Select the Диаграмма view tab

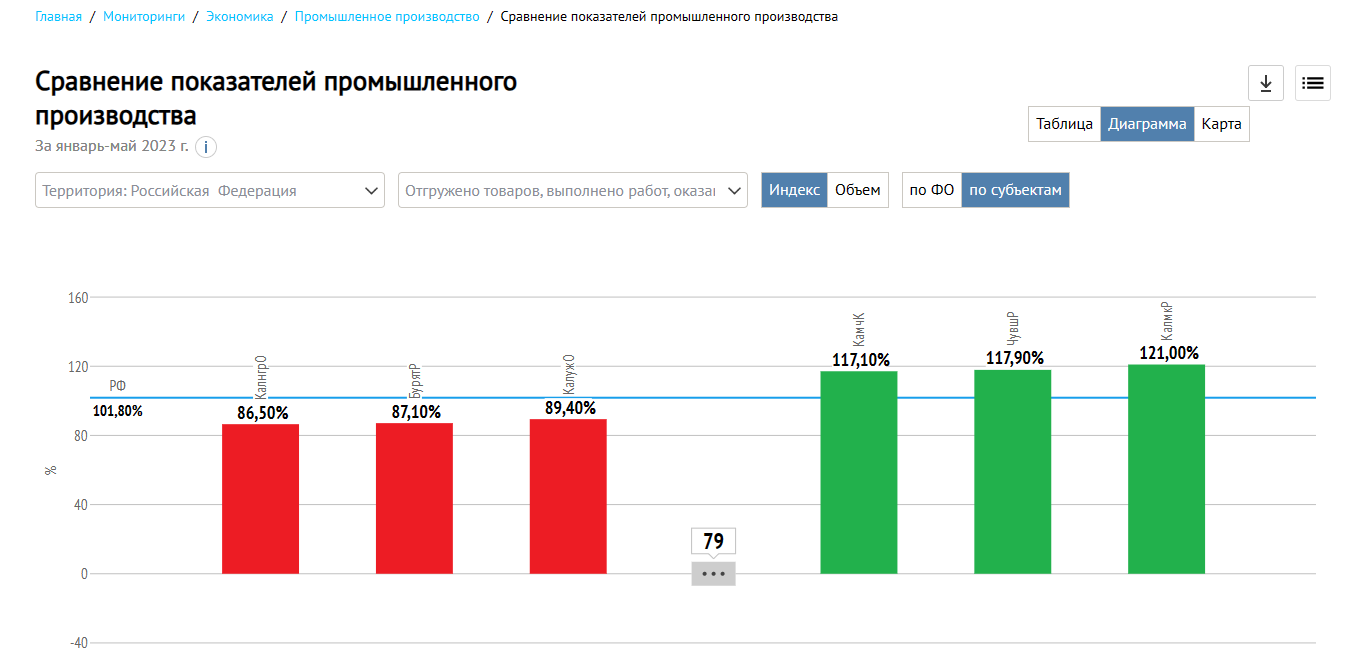click(x=1147, y=124)
